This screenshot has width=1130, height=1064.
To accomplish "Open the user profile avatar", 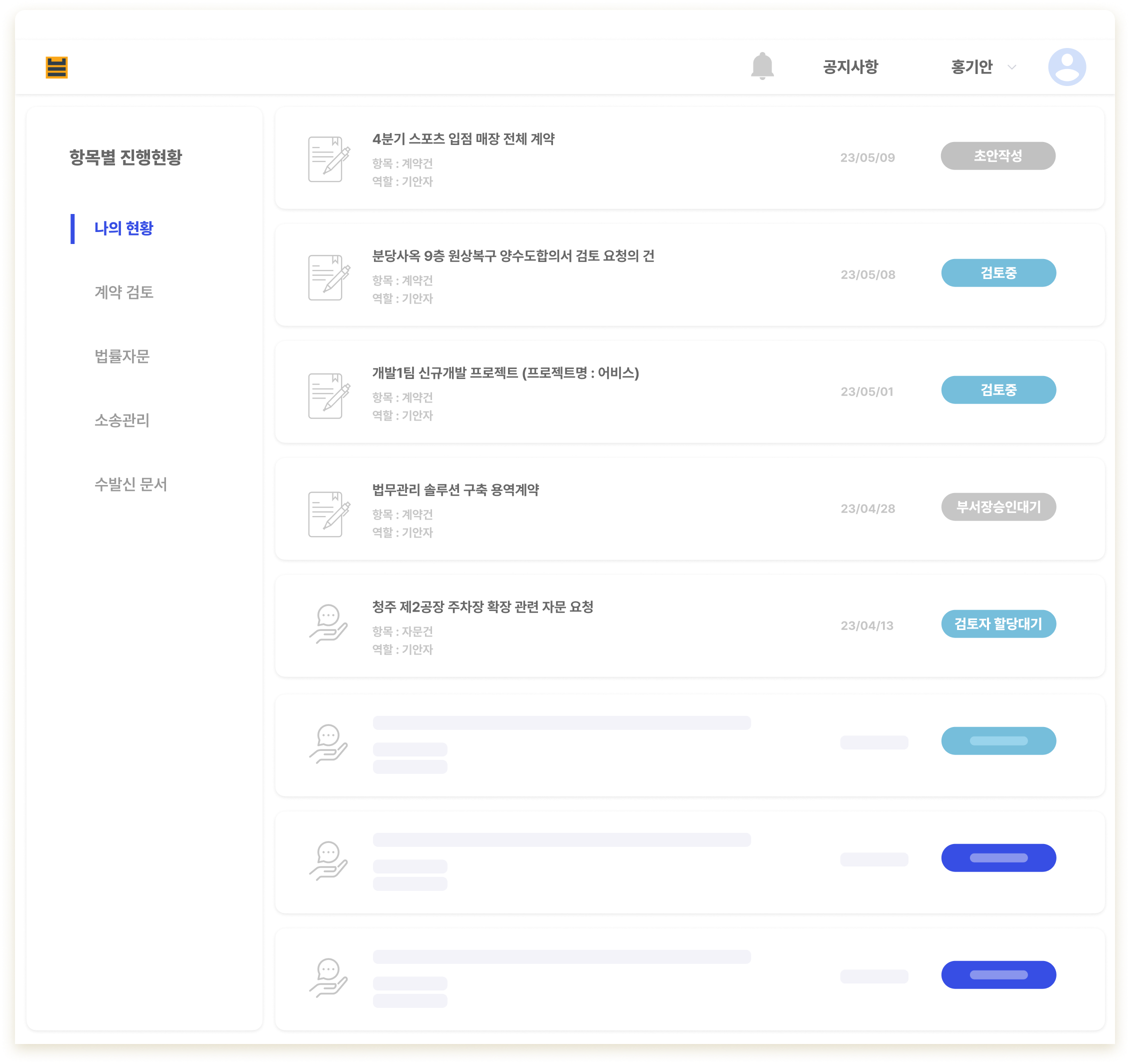I will (x=1066, y=66).
